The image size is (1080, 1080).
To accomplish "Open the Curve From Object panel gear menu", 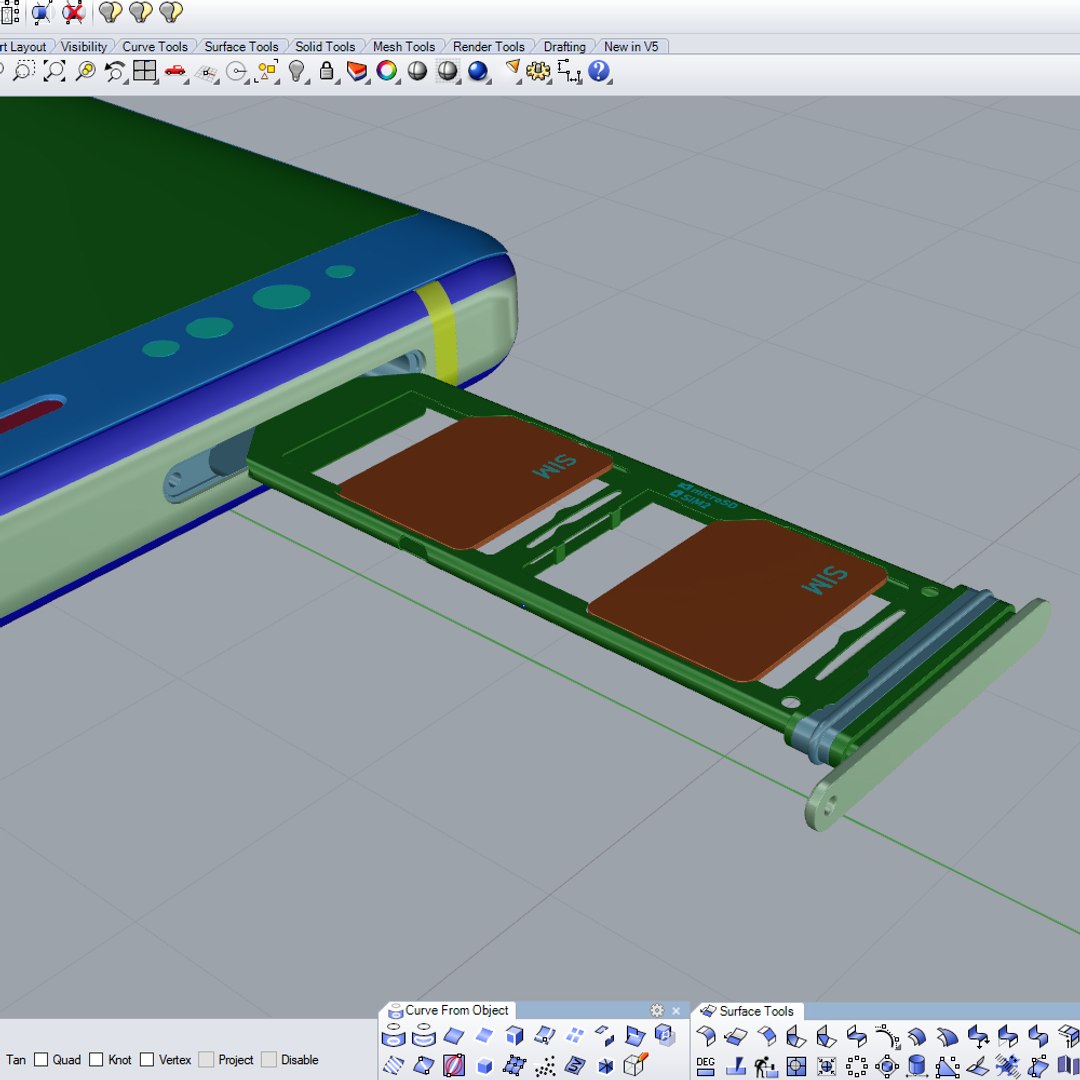I will pyautogui.click(x=656, y=1010).
